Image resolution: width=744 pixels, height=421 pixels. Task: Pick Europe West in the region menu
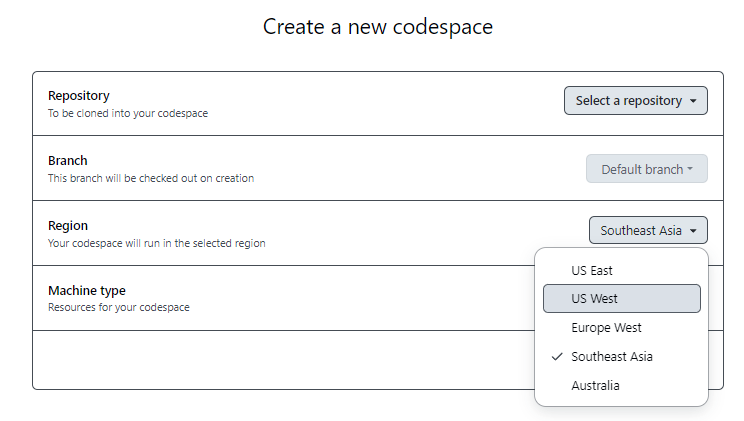coord(606,328)
